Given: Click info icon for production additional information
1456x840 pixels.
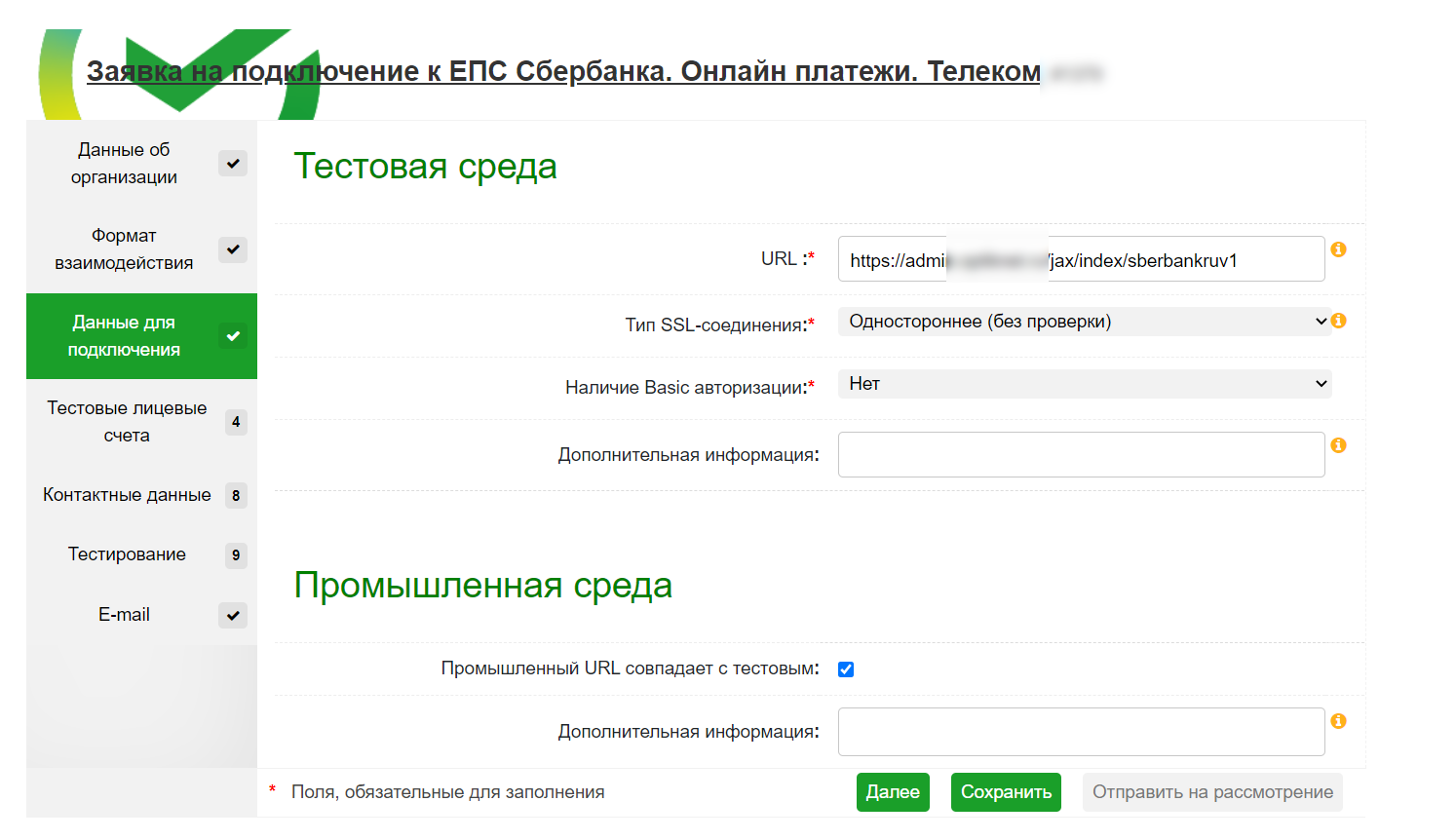Looking at the screenshot, I should 1338,721.
